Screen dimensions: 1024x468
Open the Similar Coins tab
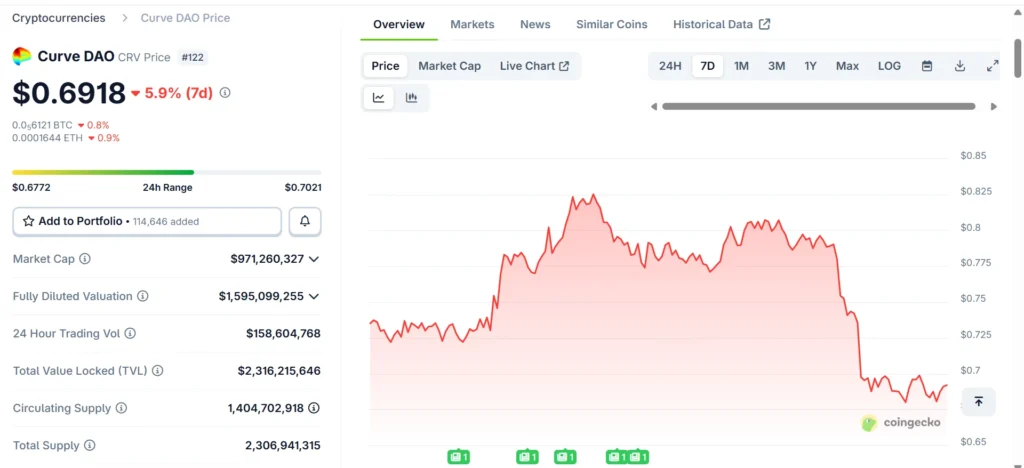pyautogui.click(x=612, y=24)
